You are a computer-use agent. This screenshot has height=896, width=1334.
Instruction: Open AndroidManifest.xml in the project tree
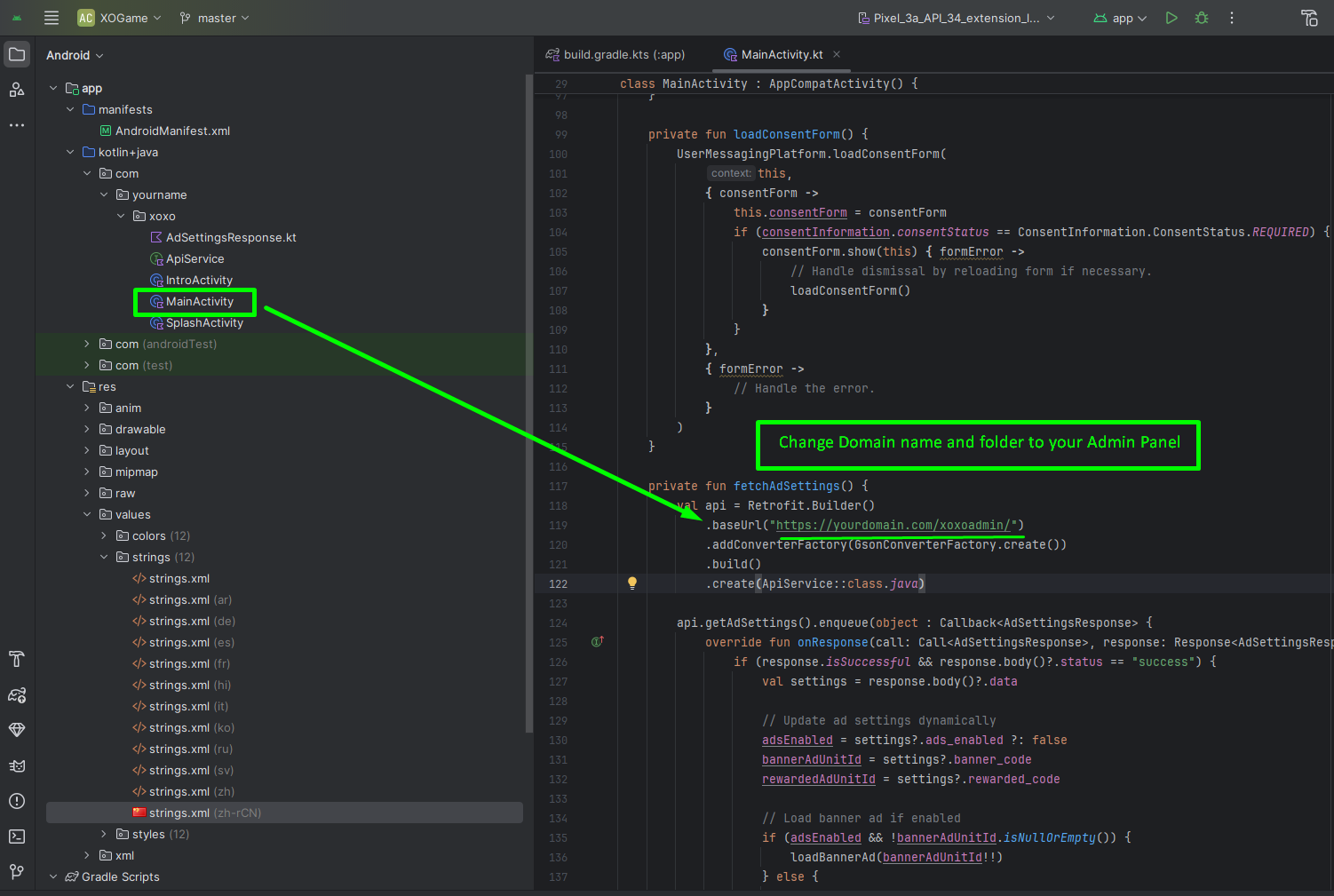[172, 131]
